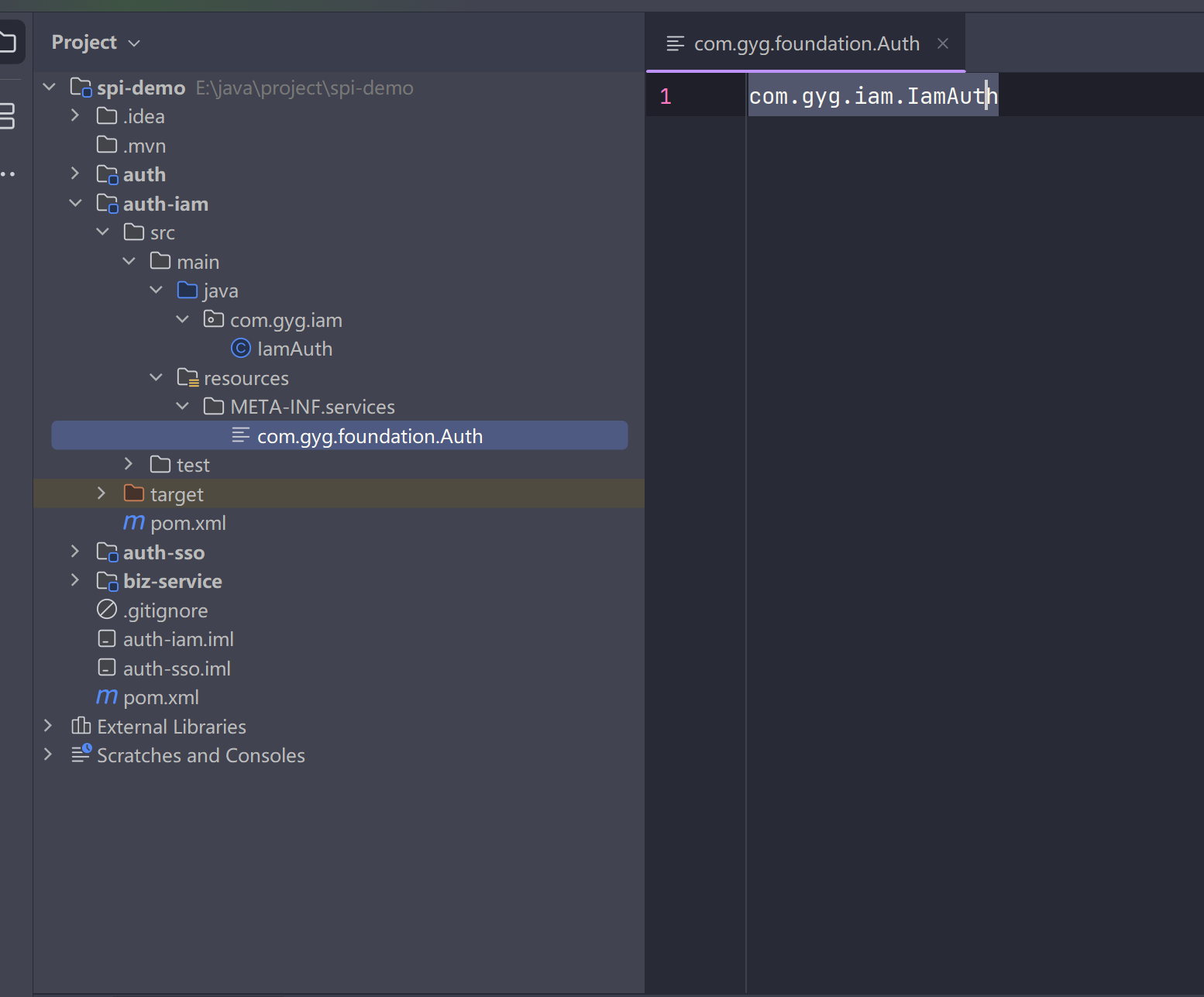The width and height of the screenshot is (1204, 997).
Task: Place cursor in the editor text com.gyg.iam.IamAuth
Action: [x=872, y=95]
